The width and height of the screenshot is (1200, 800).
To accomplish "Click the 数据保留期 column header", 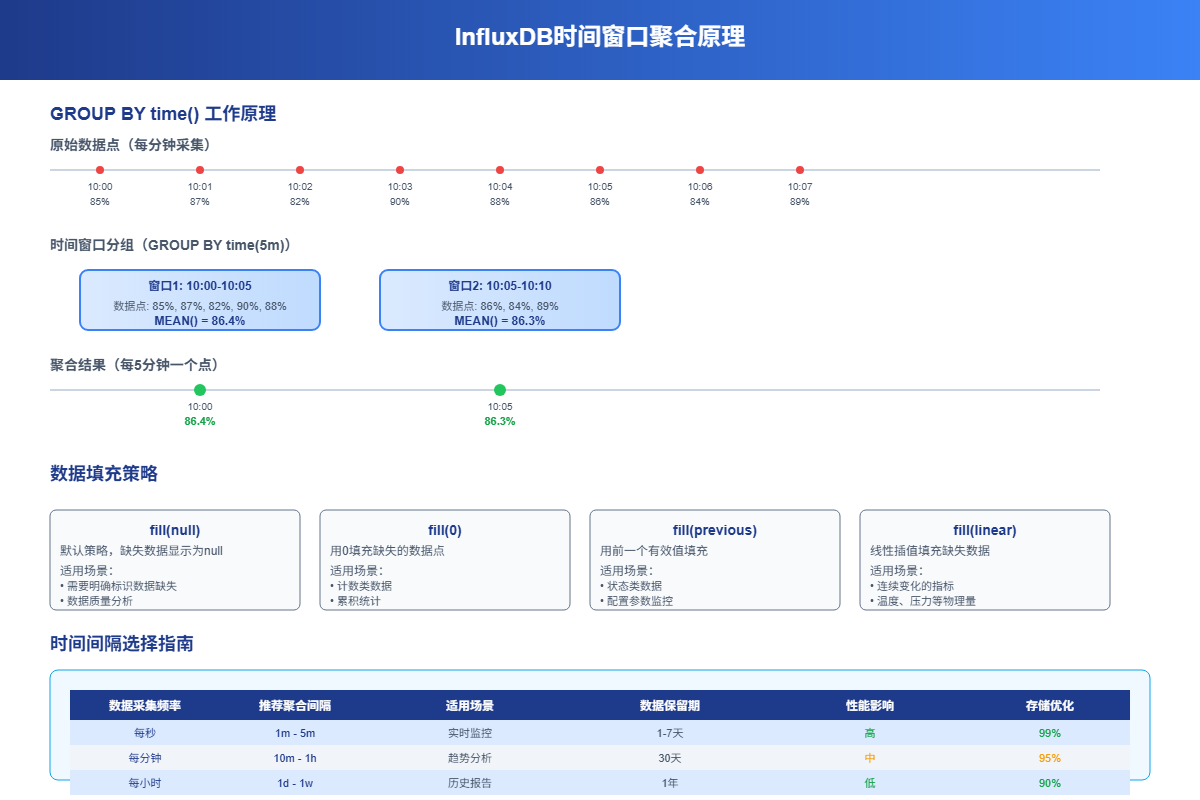I will point(670,705).
